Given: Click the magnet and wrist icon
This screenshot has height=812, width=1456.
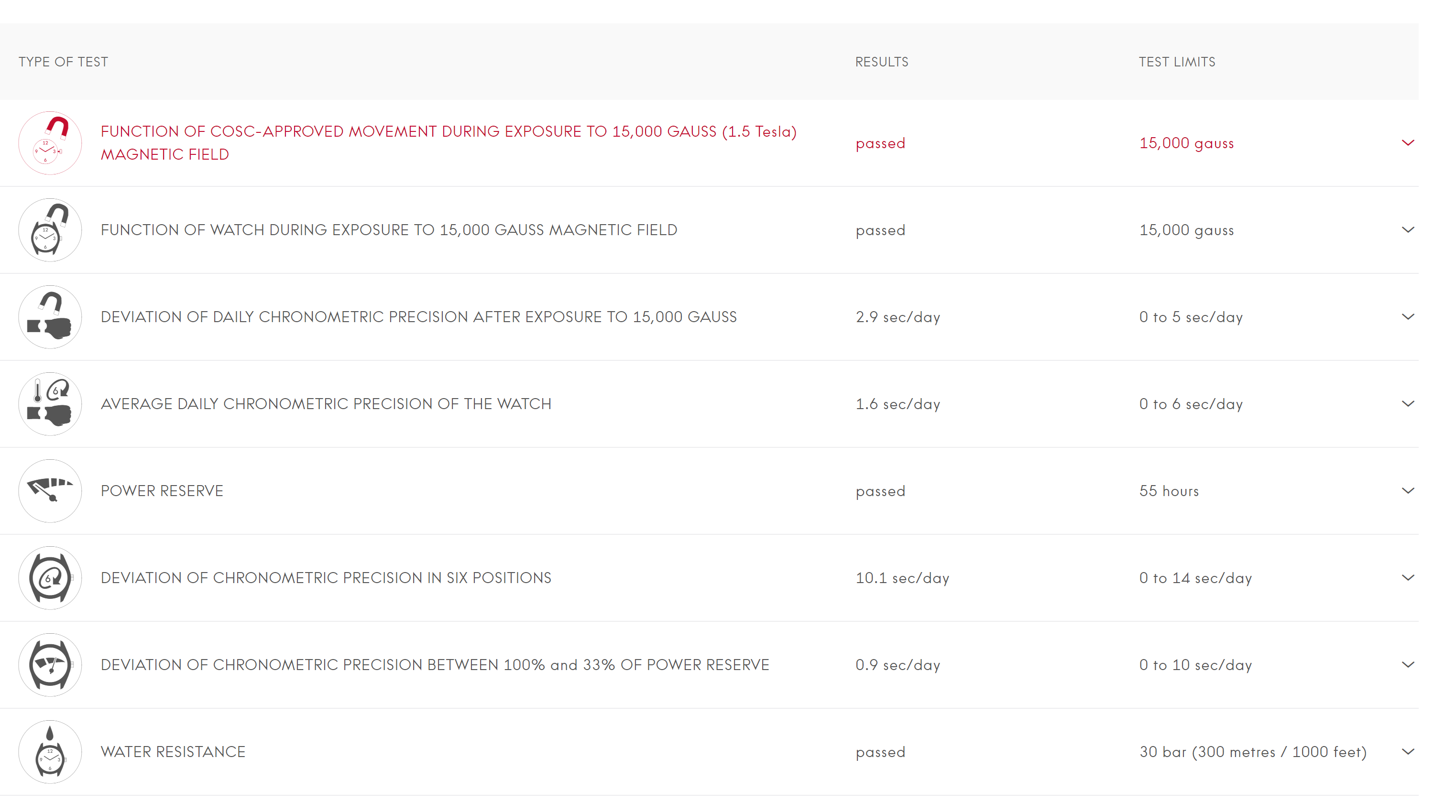Looking at the screenshot, I should coord(50,317).
